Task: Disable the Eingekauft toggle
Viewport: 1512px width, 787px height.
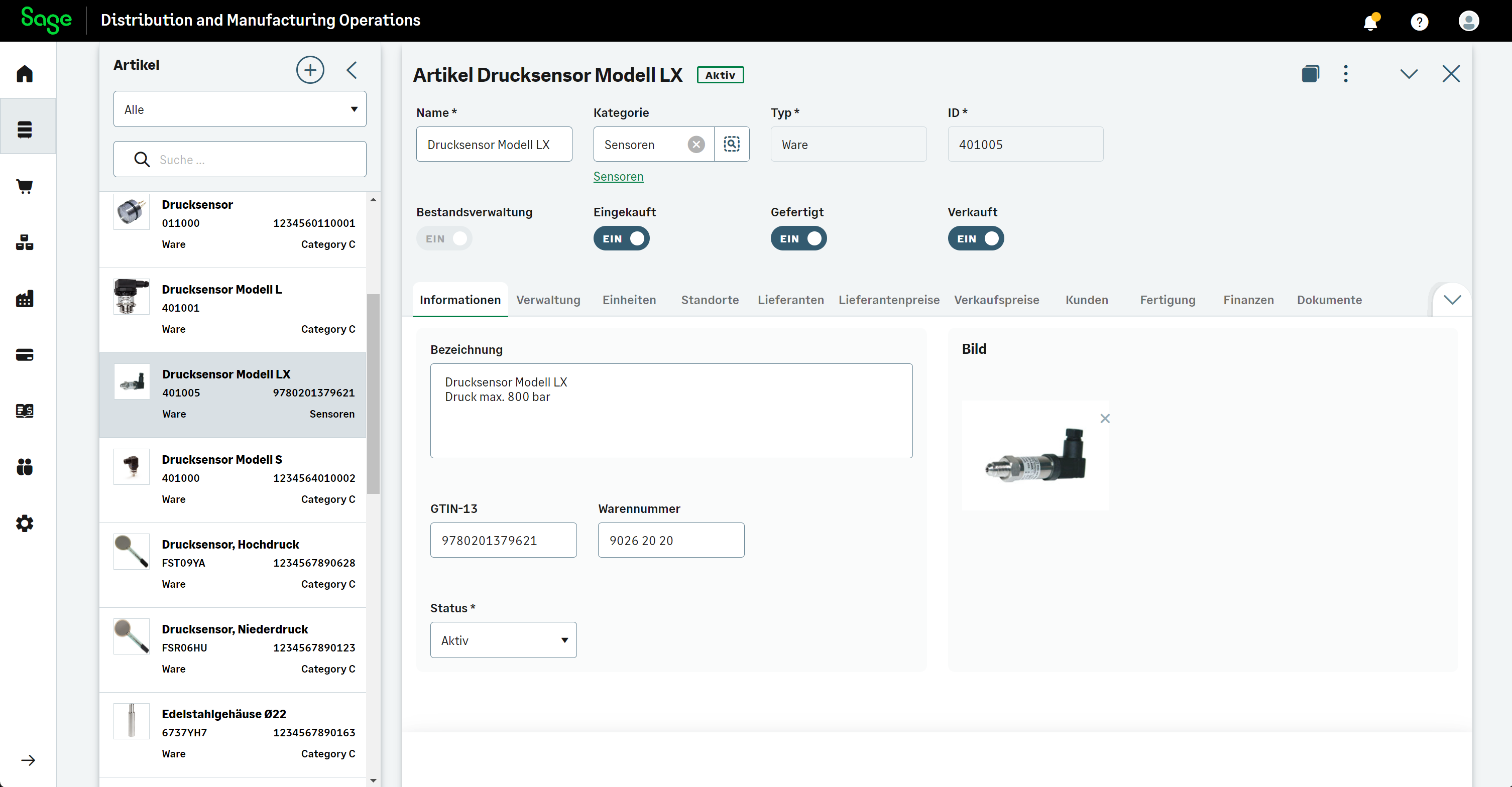Action: pyautogui.click(x=622, y=238)
